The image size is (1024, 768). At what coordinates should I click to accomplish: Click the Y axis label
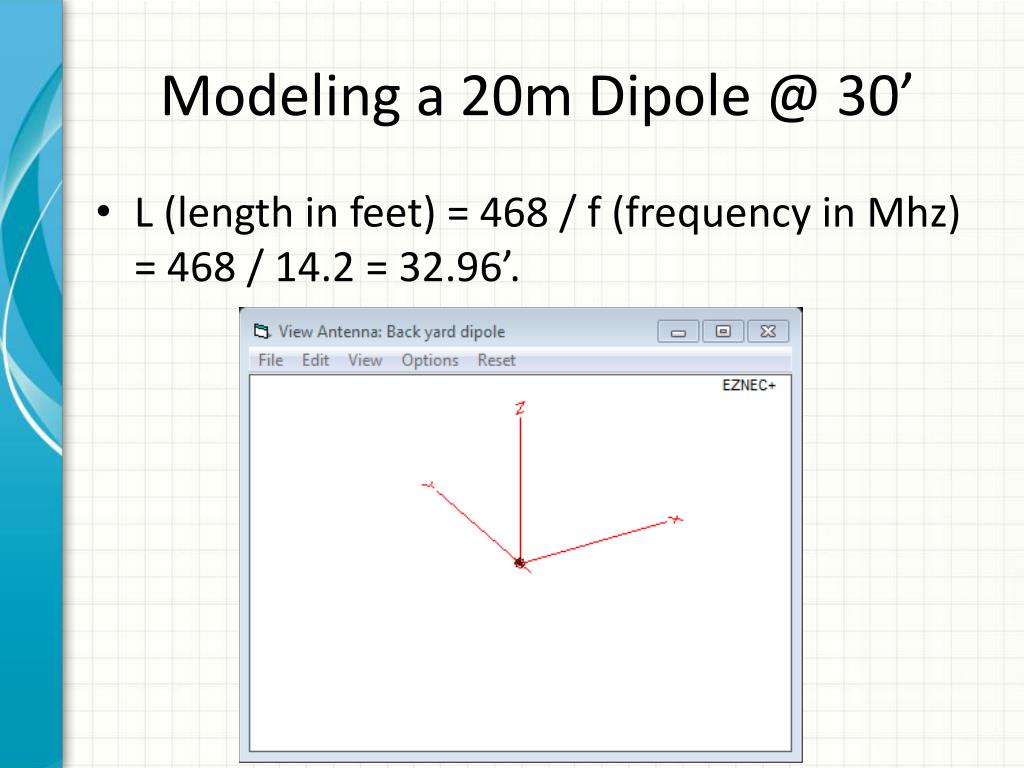(428, 485)
